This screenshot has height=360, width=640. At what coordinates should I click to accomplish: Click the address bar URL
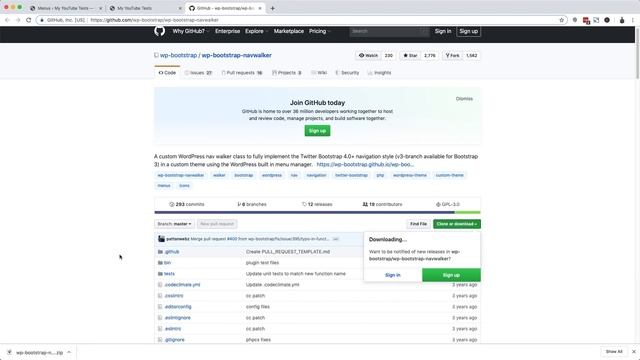154,20
